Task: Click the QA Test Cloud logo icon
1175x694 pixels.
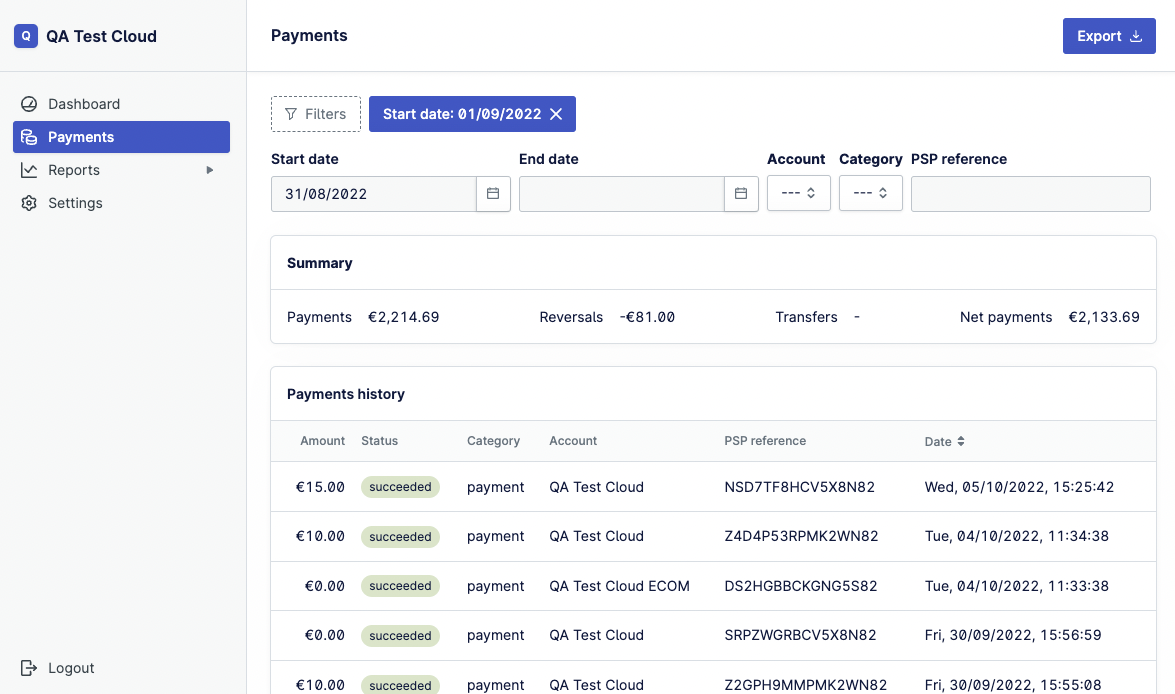Action: 26,36
